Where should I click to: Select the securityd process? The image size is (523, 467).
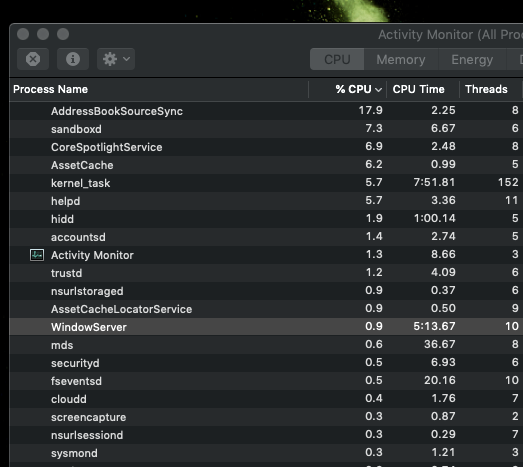coord(266,363)
